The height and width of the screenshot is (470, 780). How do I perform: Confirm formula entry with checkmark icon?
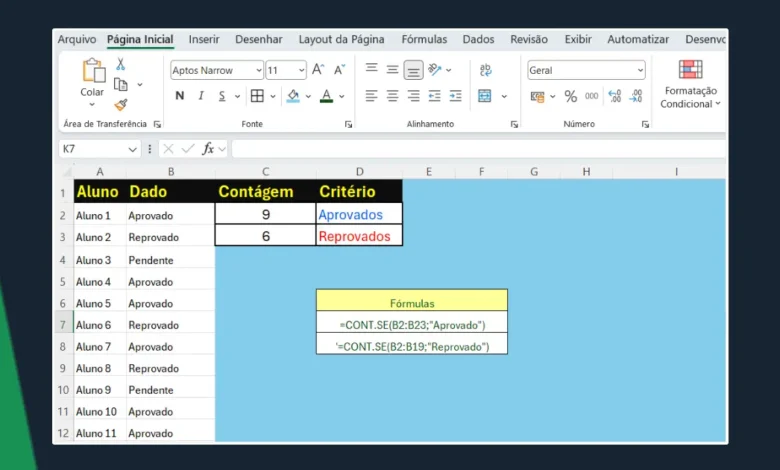click(x=188, y=148)
